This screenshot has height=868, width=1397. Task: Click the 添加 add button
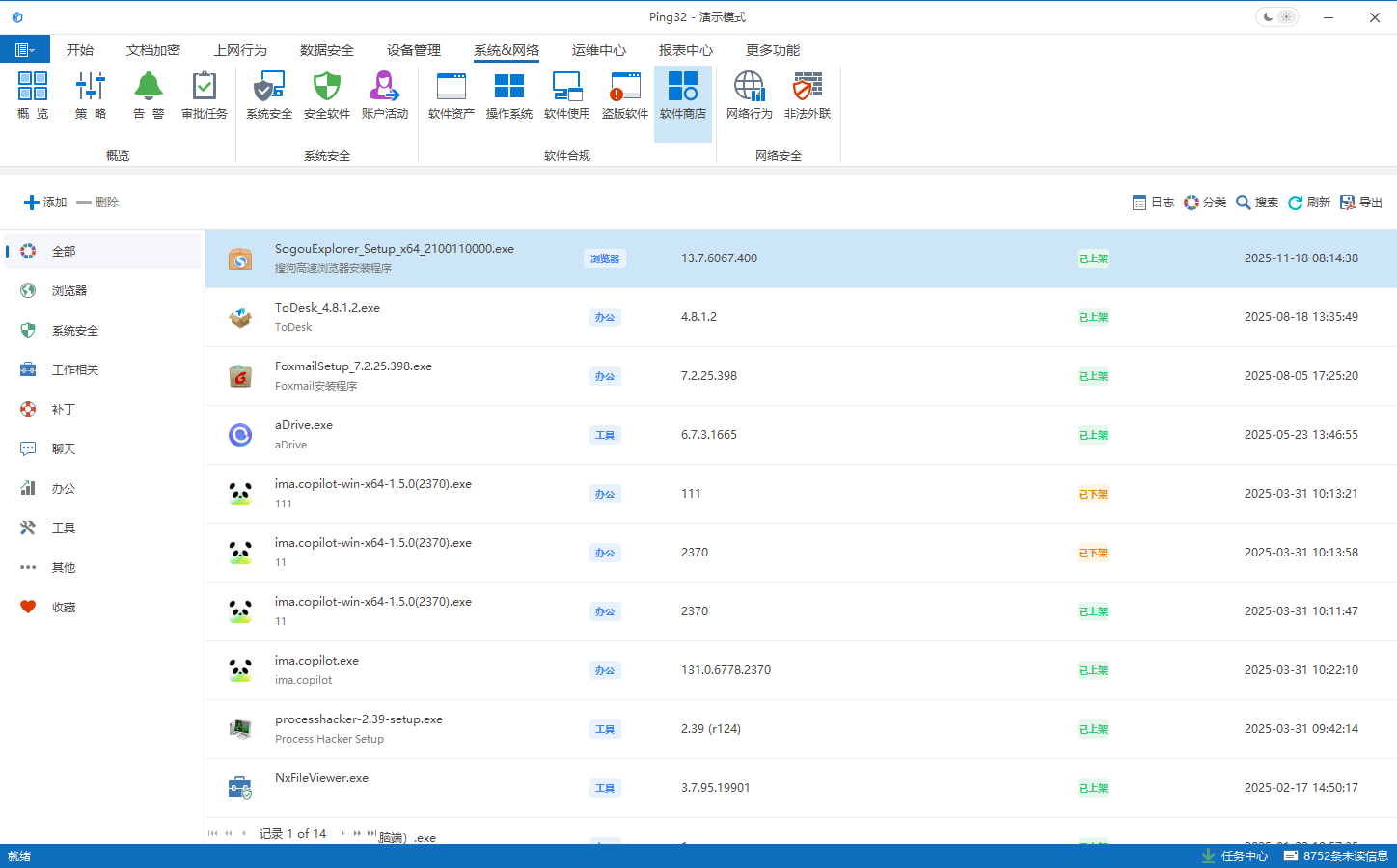[x=45, y=203]
